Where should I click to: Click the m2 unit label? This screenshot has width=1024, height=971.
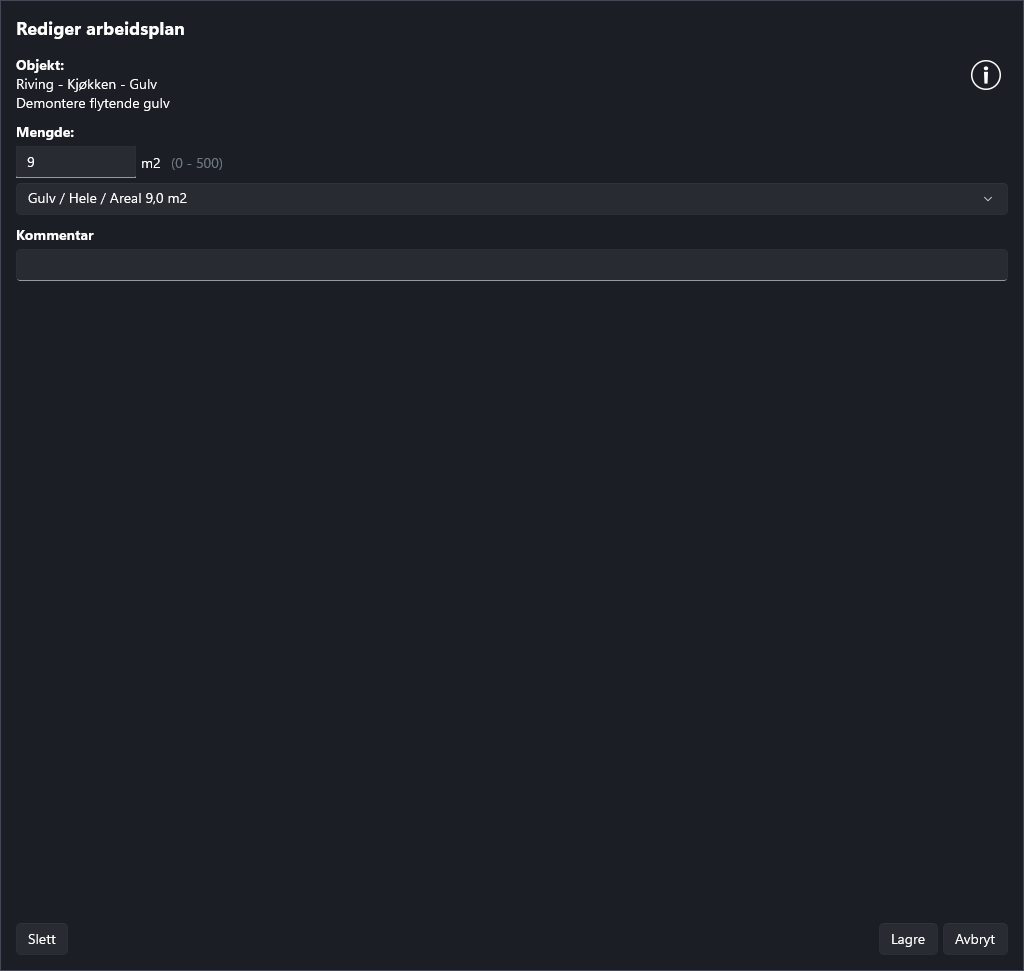click(151, 163)
